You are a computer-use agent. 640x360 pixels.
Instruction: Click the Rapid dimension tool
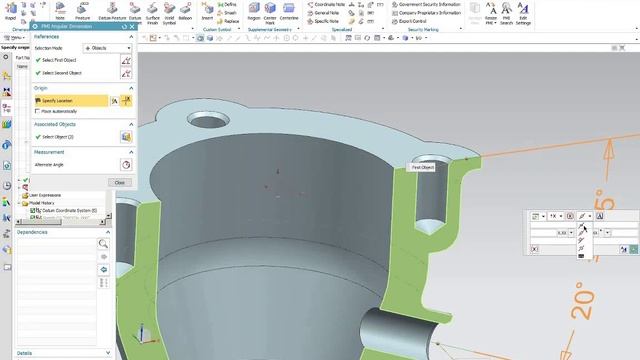(11, 11)
